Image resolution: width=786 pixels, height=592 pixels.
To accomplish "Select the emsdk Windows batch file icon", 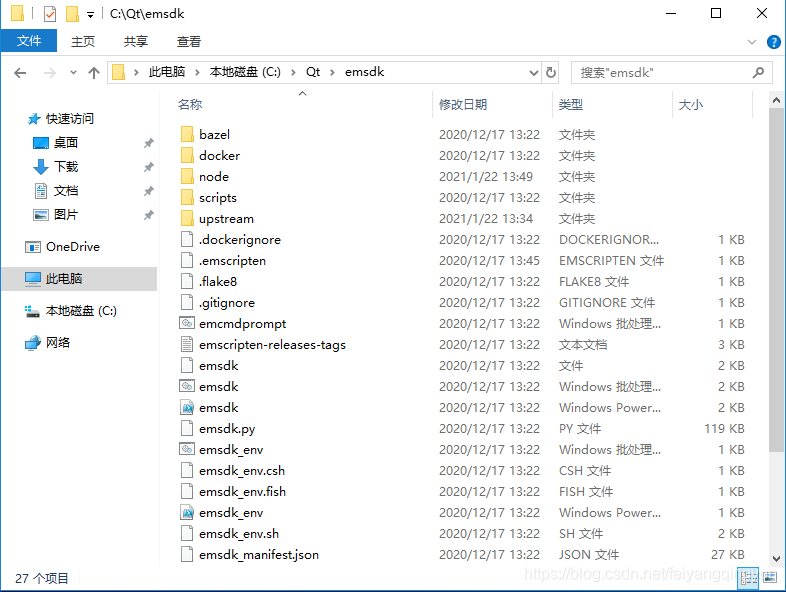I will (187, 386).
